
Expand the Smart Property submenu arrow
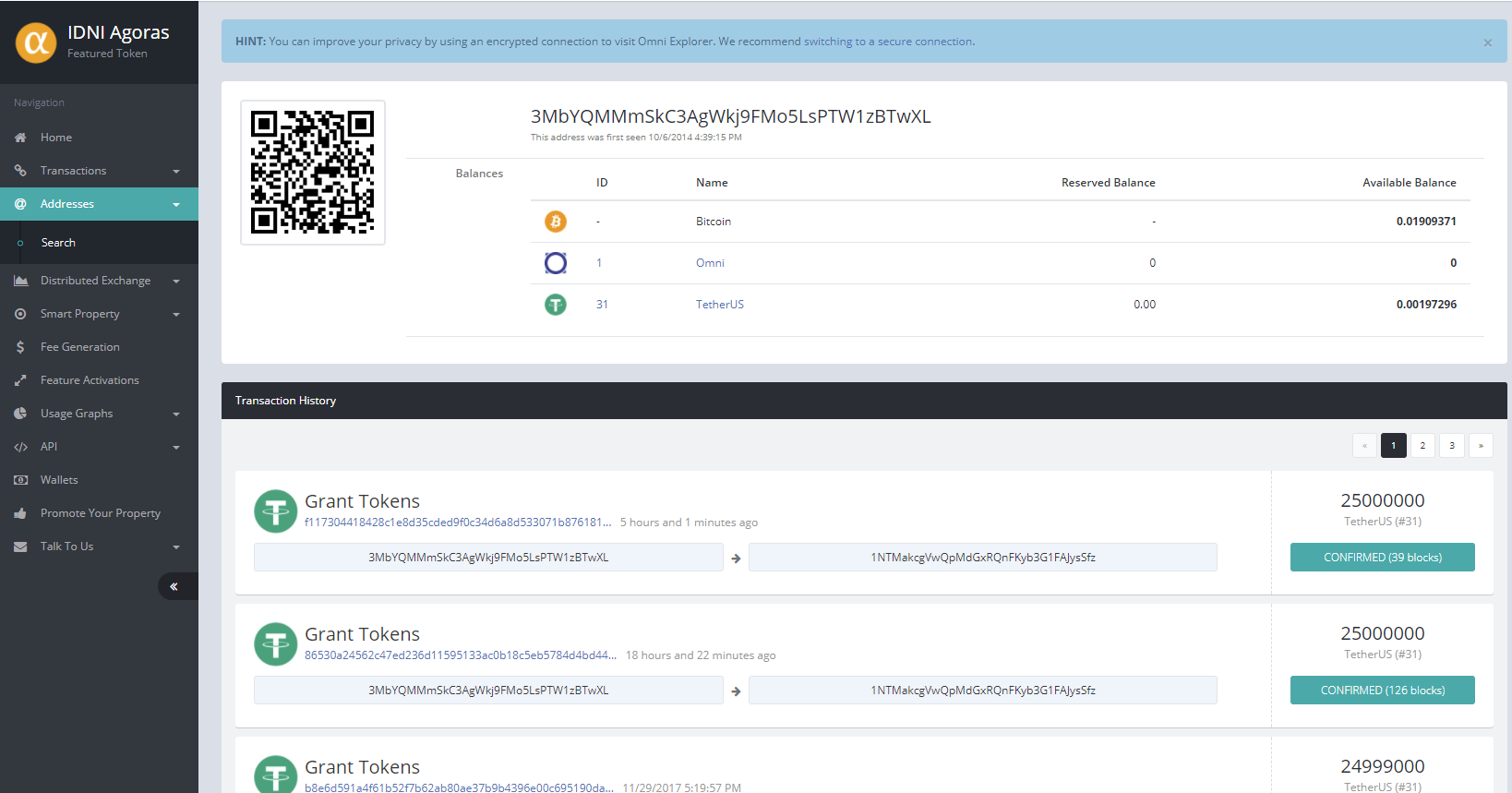176,315
